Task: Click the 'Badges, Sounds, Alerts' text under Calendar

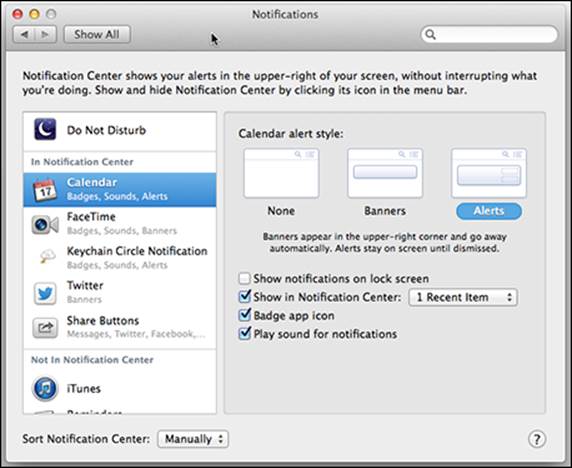Action: coord(117,197)
